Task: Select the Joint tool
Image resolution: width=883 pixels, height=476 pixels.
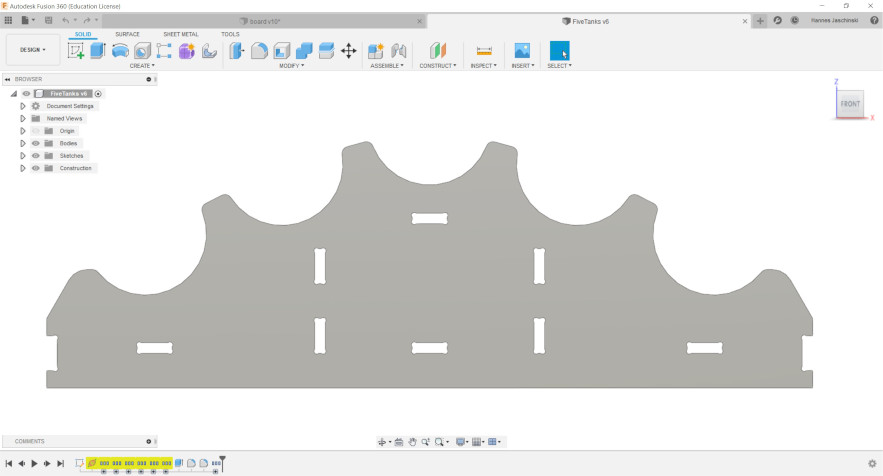Action: 399,51
